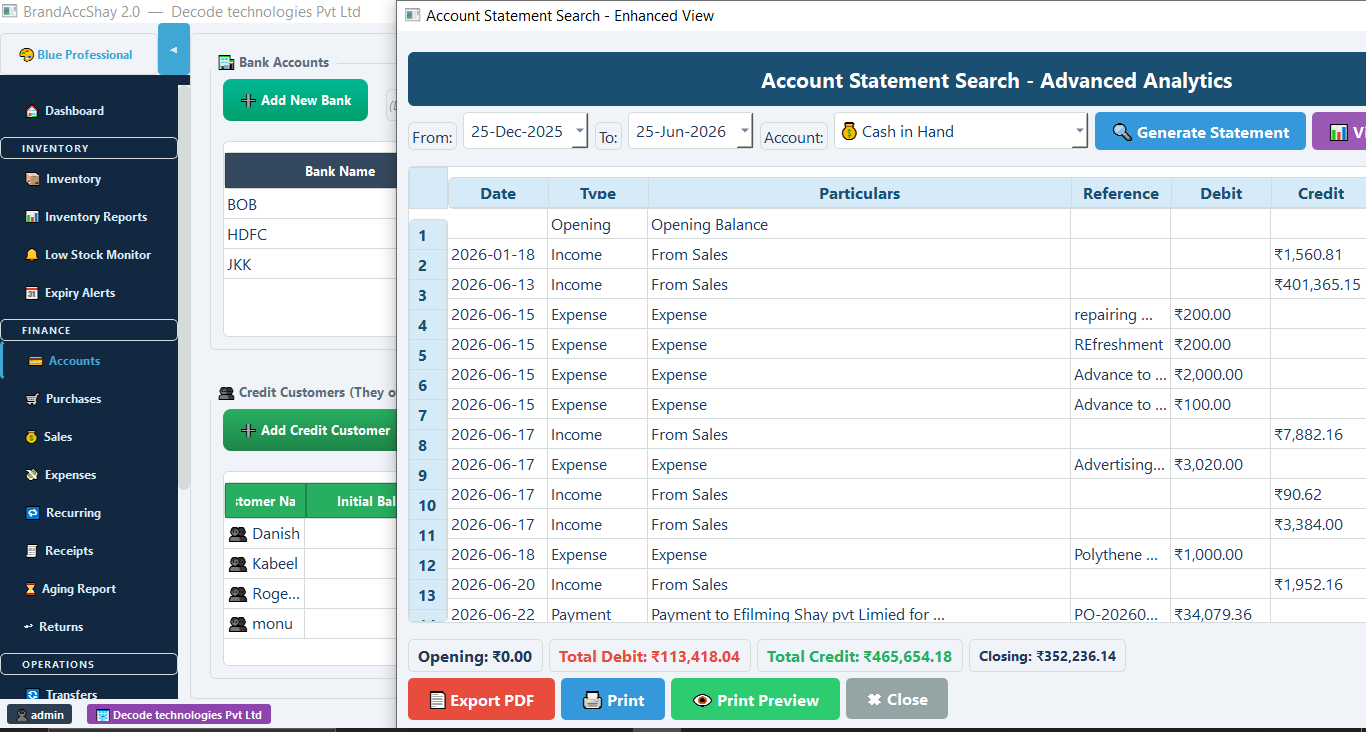1366x732 pixels.
Task: Click the Date column header
Action: pyautogui.click(x=498, y=194)
